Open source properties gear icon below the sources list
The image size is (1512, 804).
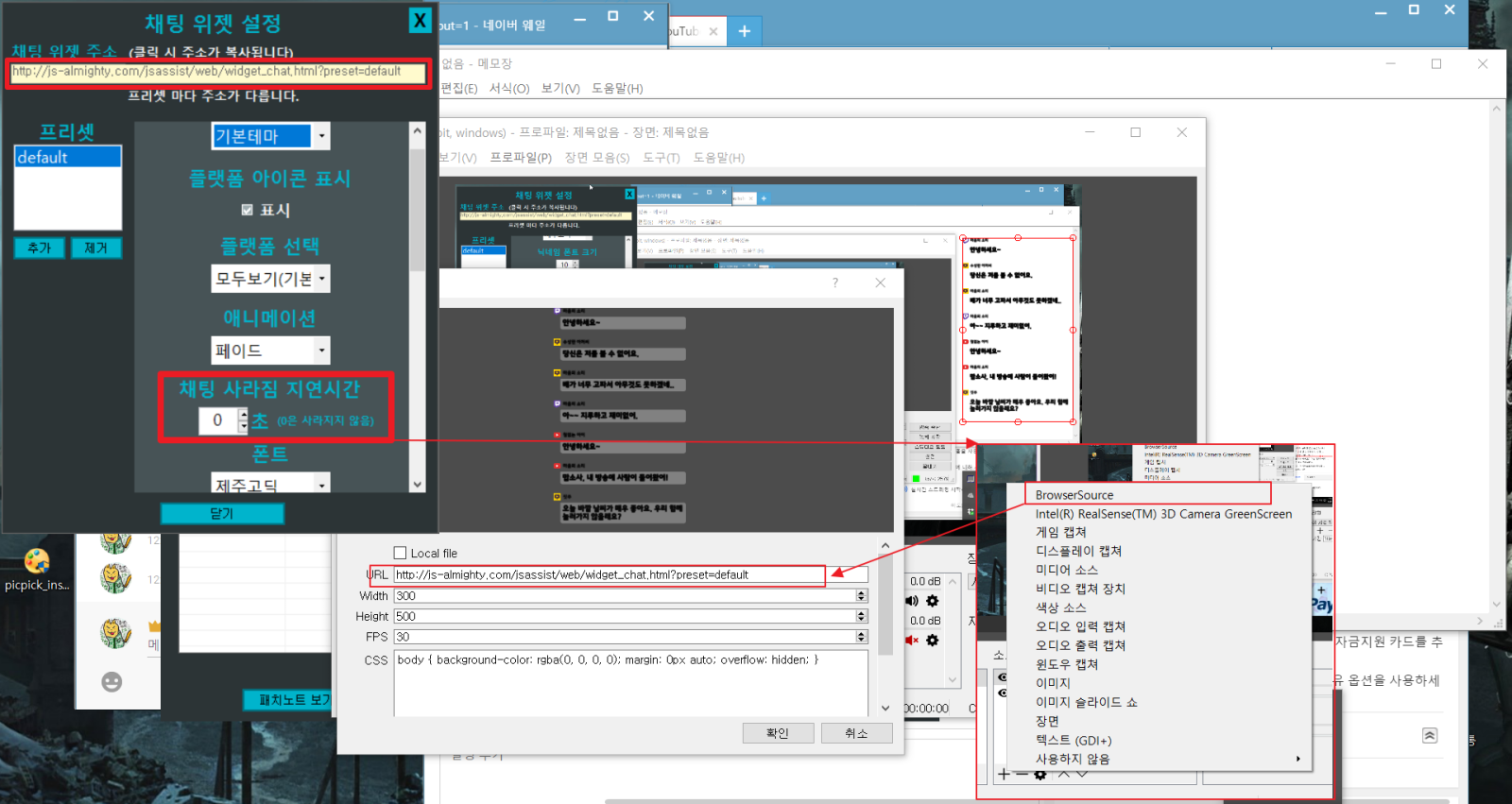(1040, 774)
